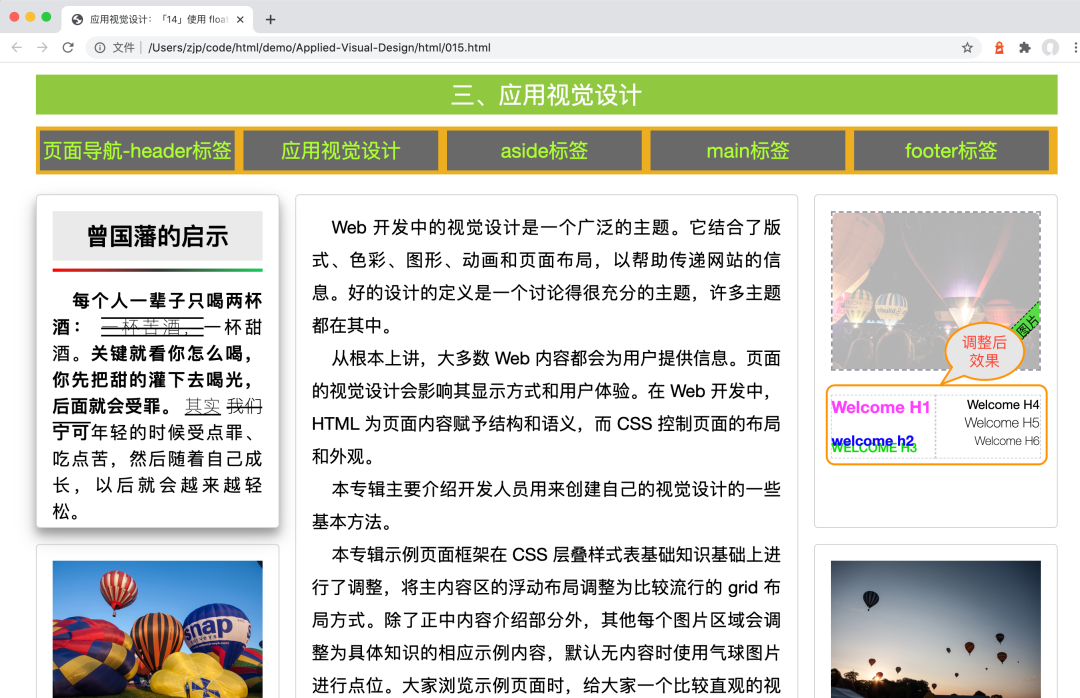Image resolution: width=1080 pixels, height=698 pixels.
Task: Open the Chrome three-dot menu
Action: coord(1074,48)
